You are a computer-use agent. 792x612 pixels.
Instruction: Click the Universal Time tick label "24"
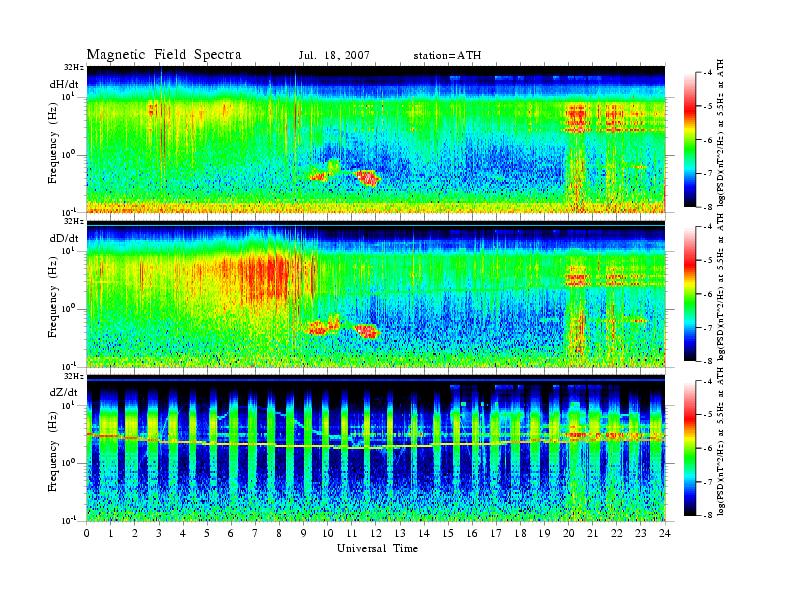(665, 534)
